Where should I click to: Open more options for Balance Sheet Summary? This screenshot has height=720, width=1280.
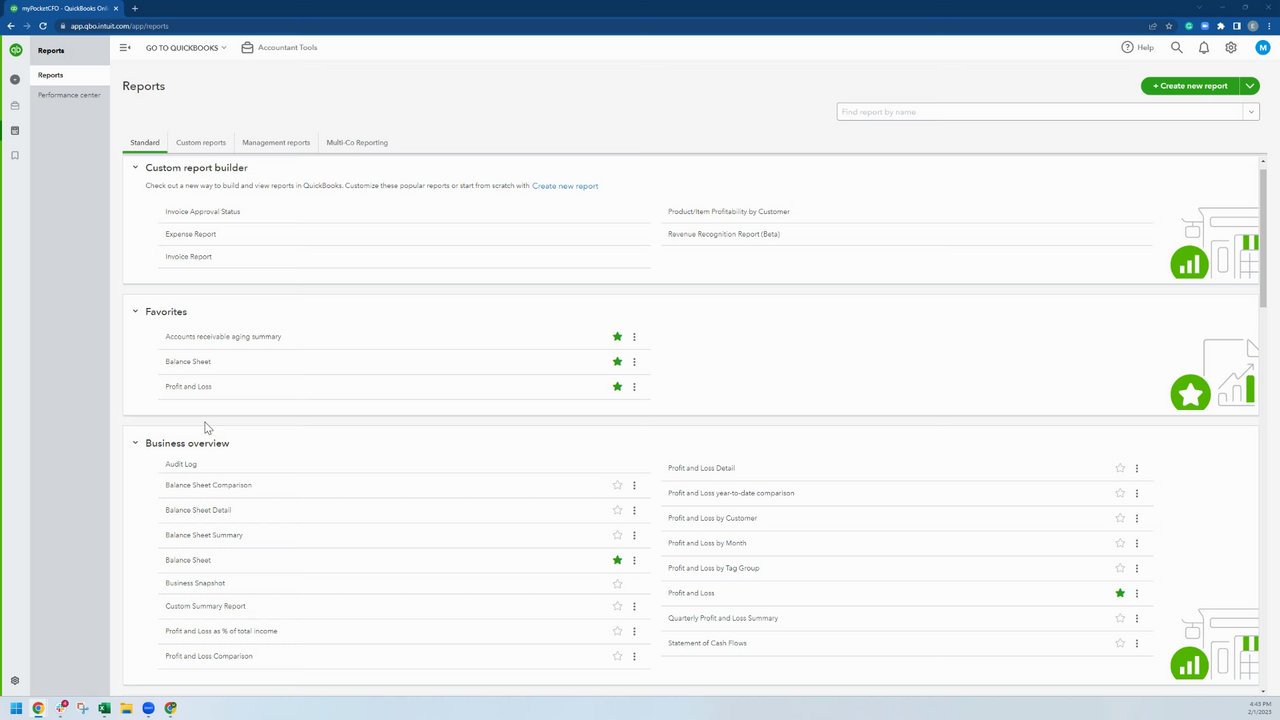634,535
